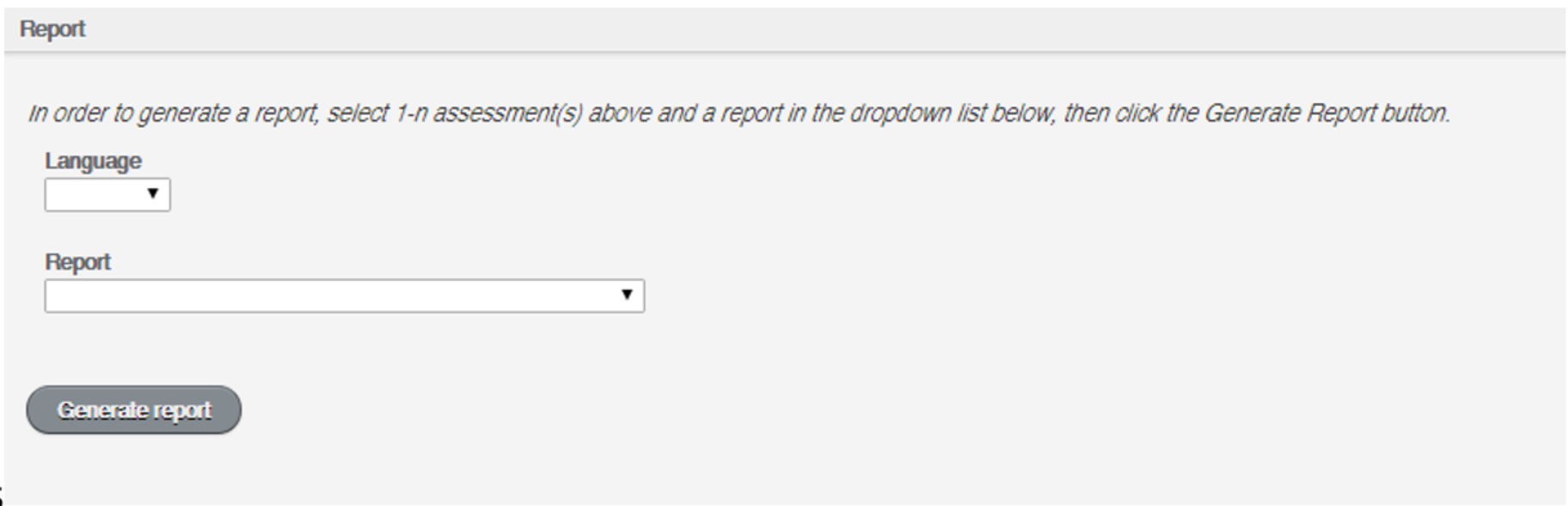Click the Report panel header title
Screen dimensions: 1568x506
52,29
